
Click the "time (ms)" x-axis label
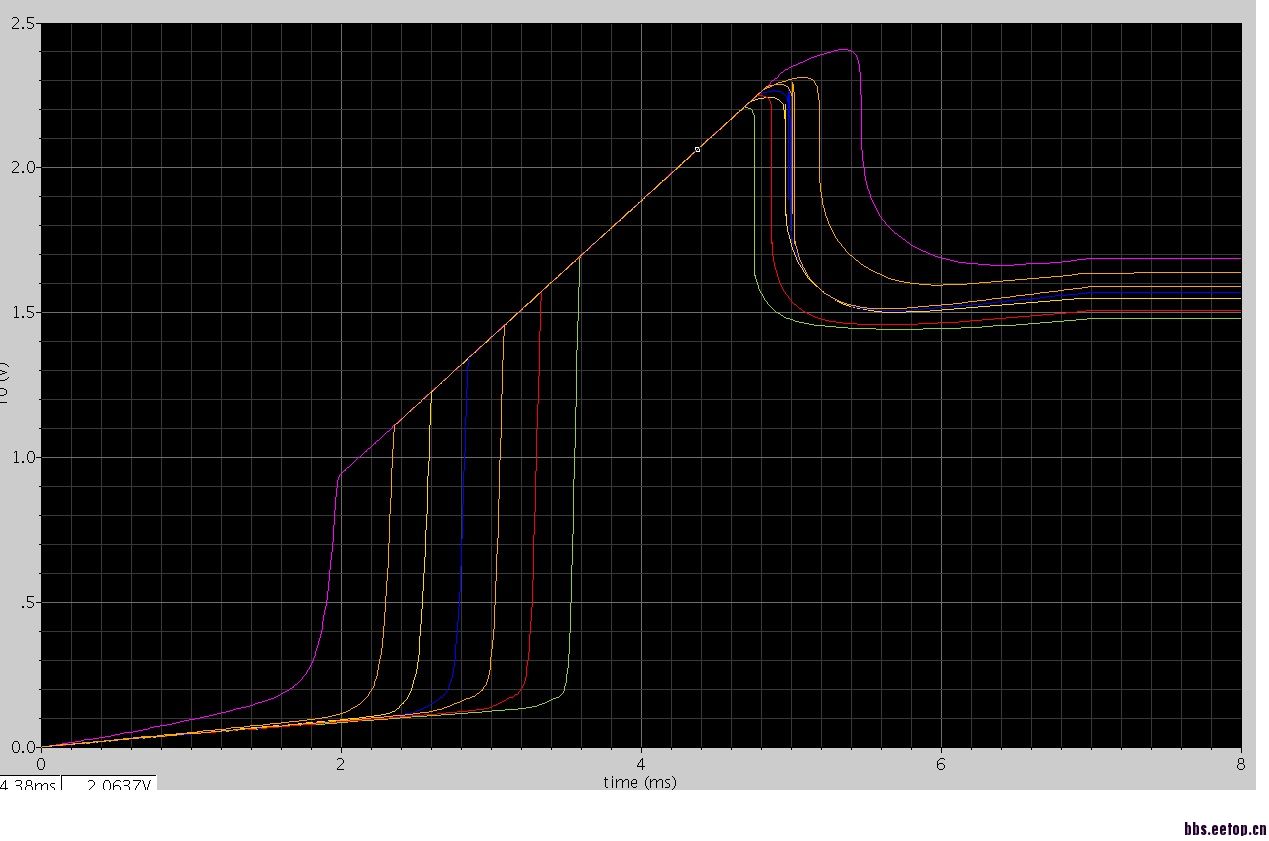640,782
